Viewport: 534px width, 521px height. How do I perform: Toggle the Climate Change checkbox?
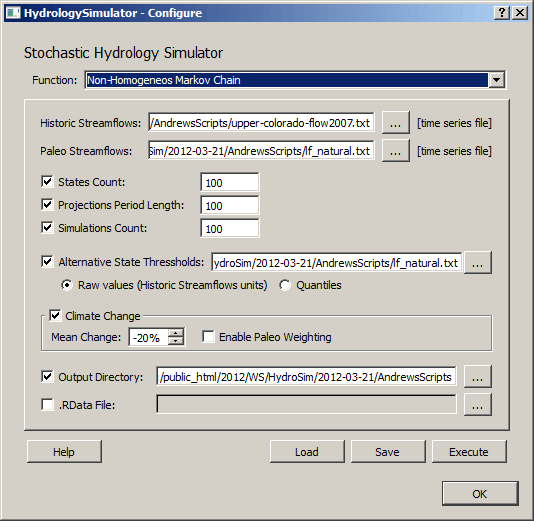click(x=55, y=315)
